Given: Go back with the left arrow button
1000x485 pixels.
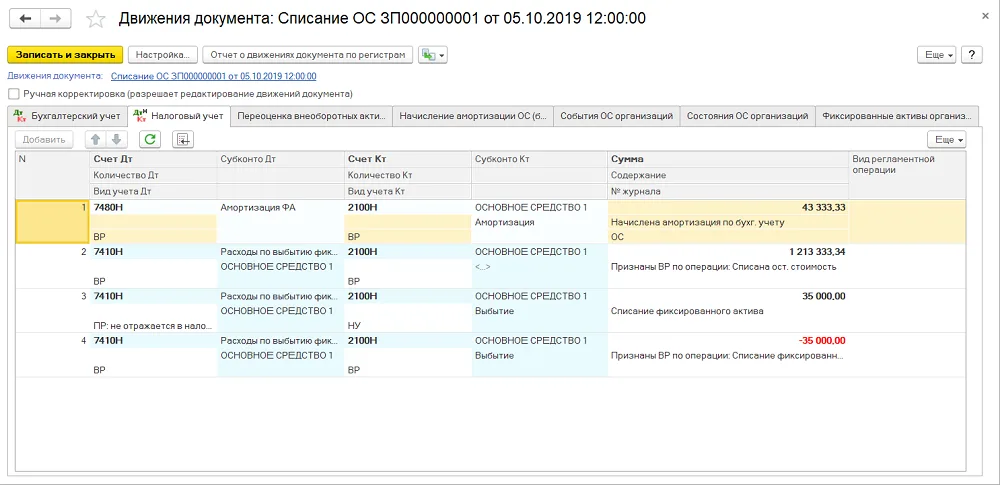Looking at the screenshot, I should (26, 19).
